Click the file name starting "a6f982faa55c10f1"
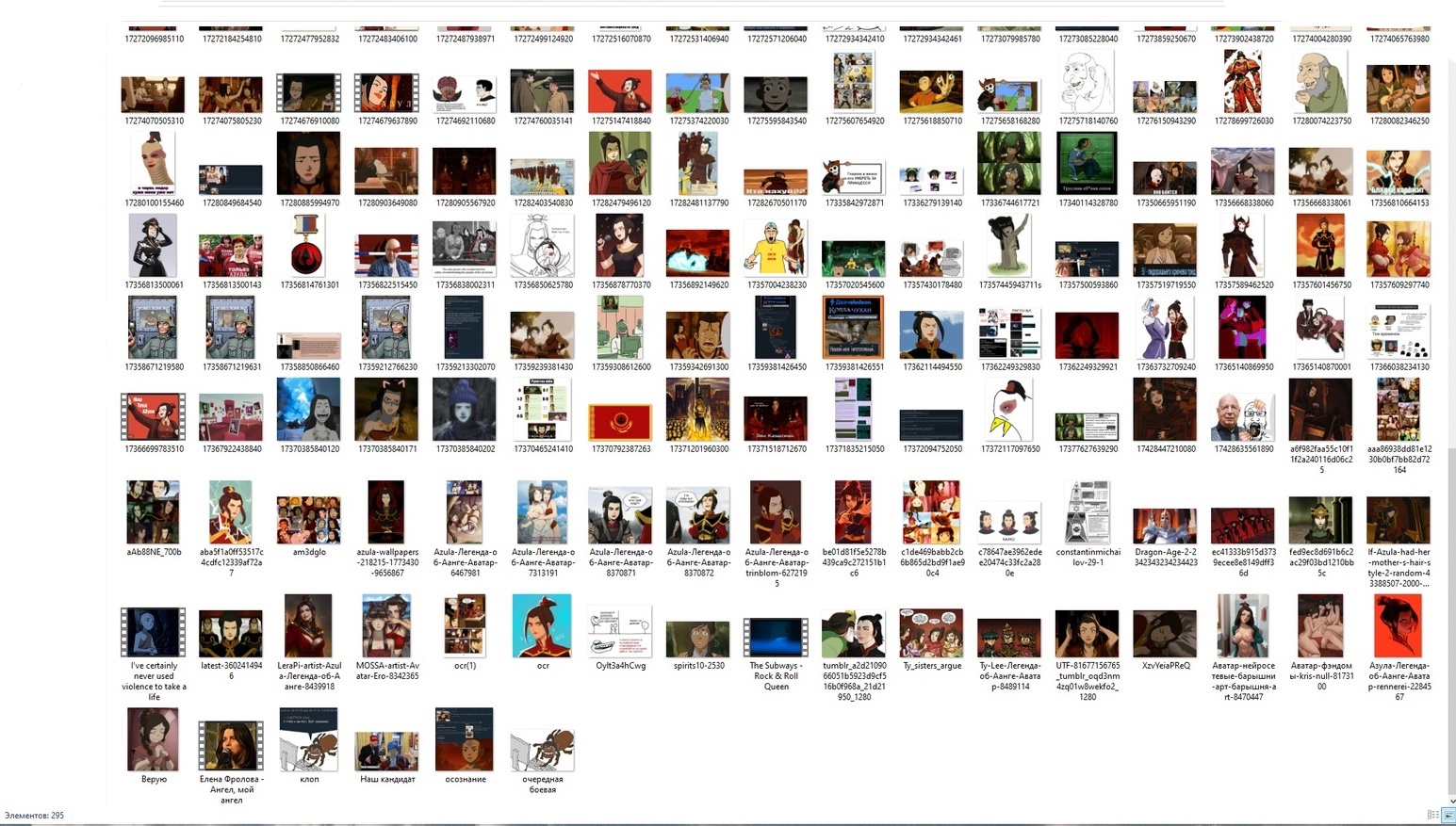Image resolution: width=1456 pixels, height=826 pixels. pyautogui.click(x=1321, y=460)
